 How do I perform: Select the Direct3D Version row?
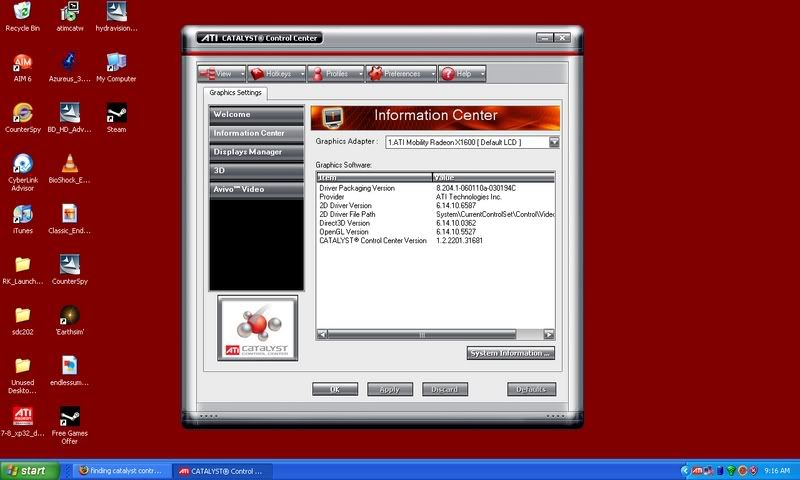pyautogui.click(x=435, y=223)
